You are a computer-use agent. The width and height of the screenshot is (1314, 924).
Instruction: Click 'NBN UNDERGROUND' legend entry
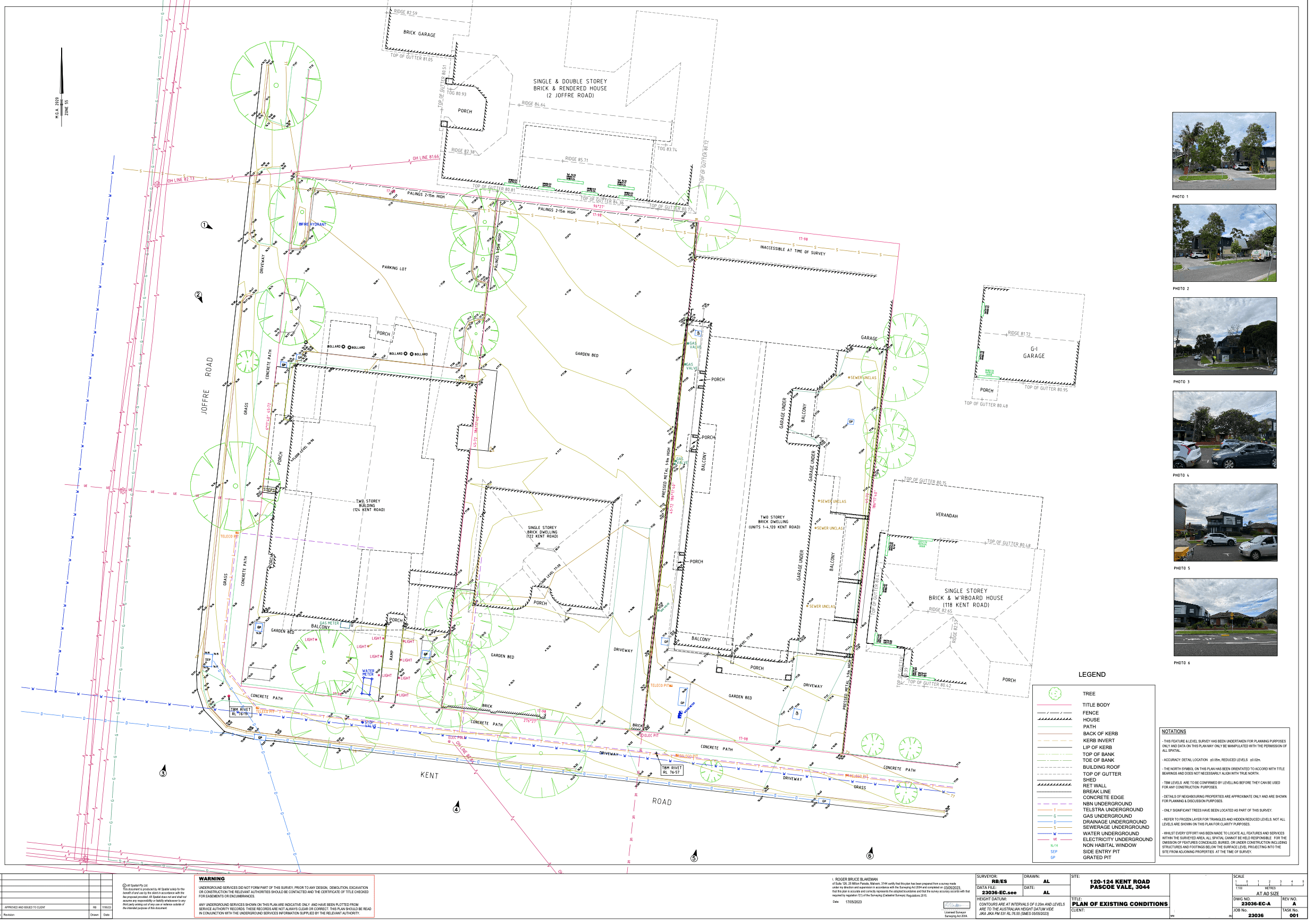pyautogui.click(x=1107, y=804)
